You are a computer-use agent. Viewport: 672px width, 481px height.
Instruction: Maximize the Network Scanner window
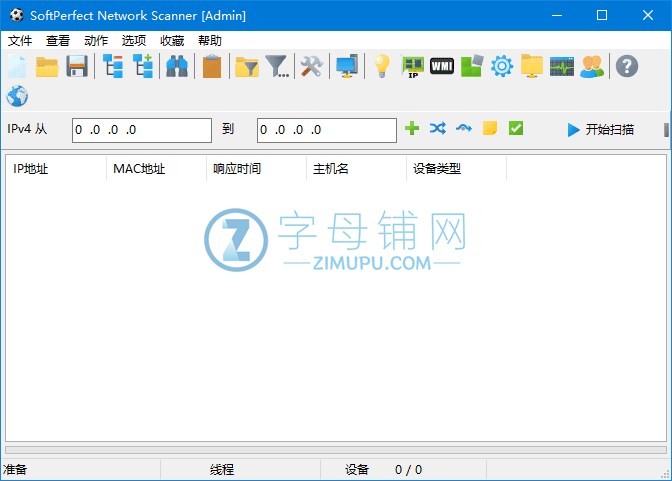point(602,15)
